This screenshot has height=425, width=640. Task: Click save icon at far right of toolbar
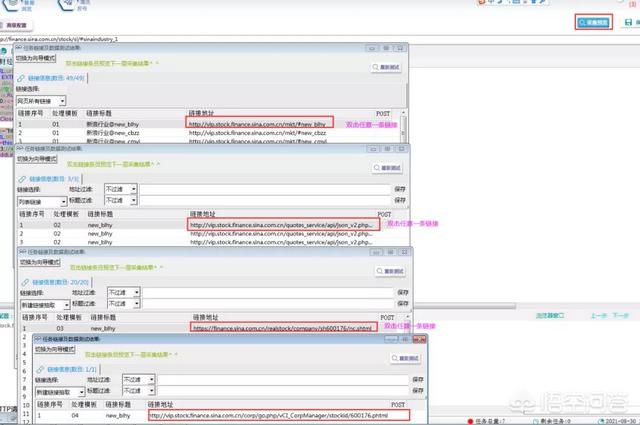coord(629,22)
